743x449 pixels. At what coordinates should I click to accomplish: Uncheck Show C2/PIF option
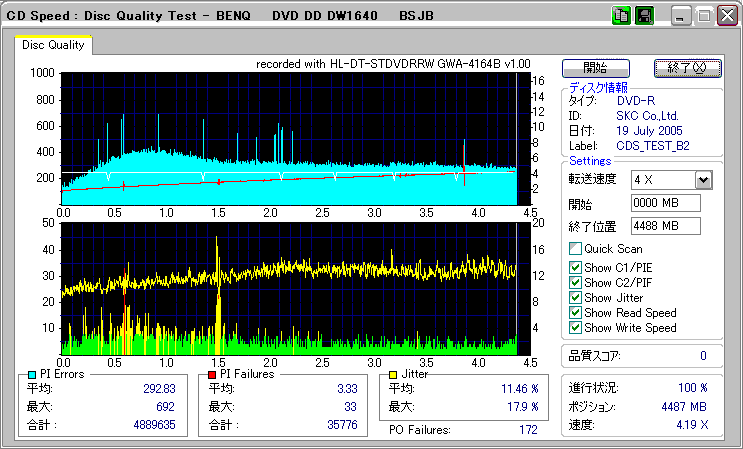point(575,282)
